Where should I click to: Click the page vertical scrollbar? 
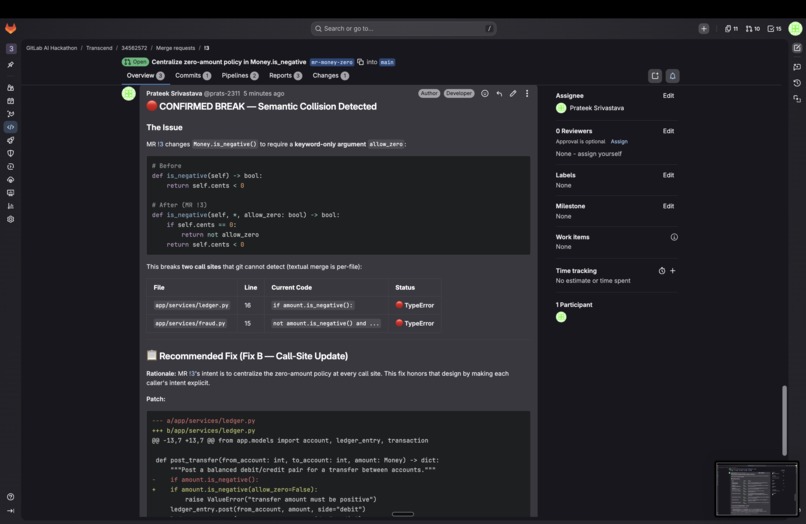click(784, 421)
